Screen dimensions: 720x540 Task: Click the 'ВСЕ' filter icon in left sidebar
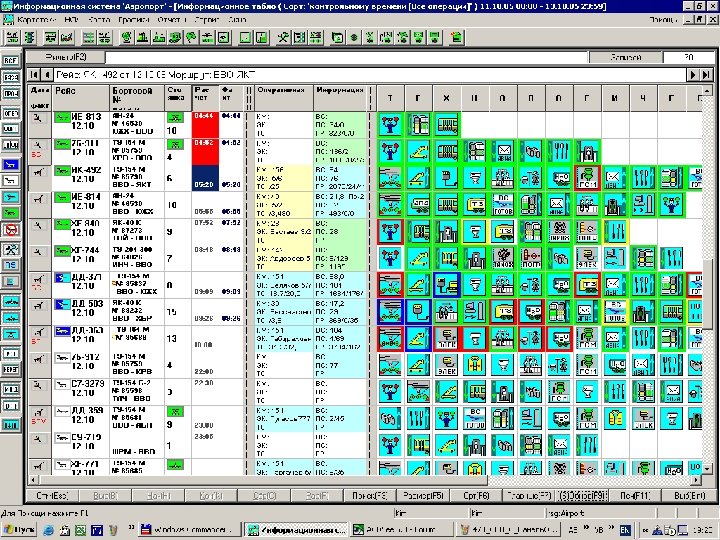tap(11, 60)
